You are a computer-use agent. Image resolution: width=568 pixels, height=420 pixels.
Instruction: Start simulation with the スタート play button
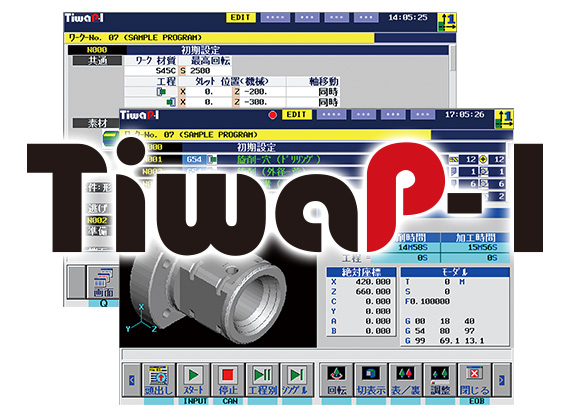click(194, 380)
